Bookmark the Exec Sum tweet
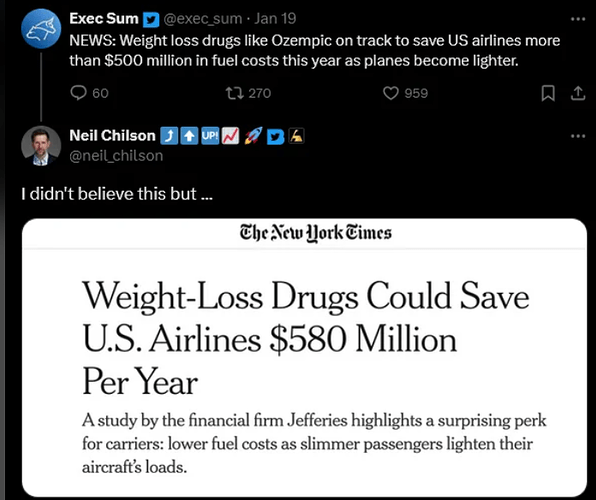Viewport: 596px width, 500px height. (x=548, y=93)
